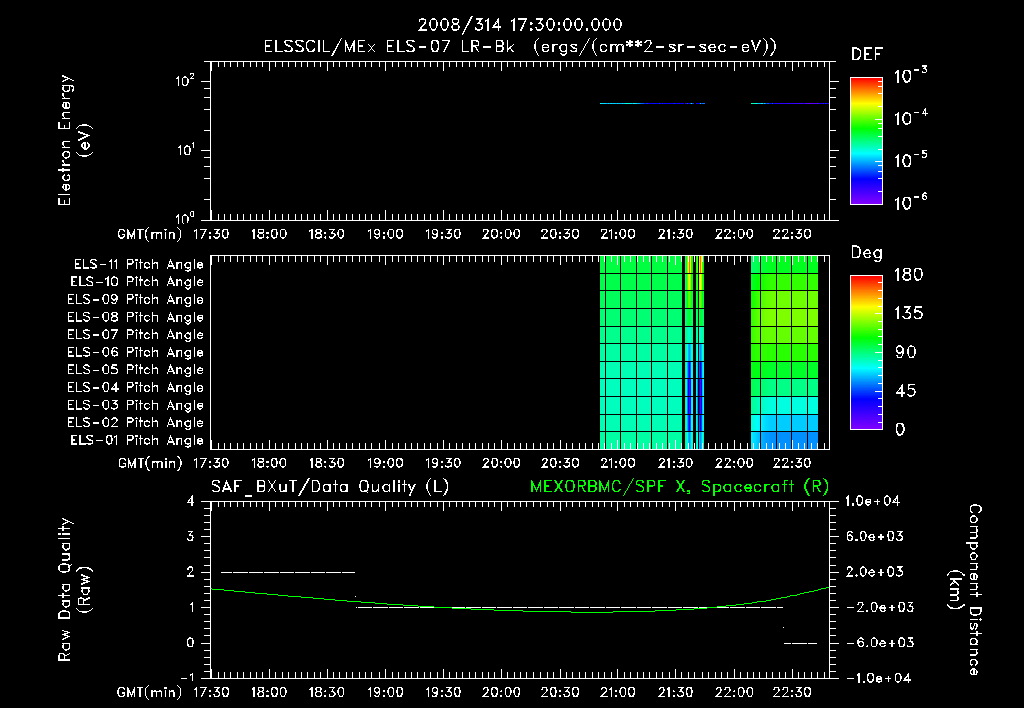1024x708 pixels.
Task: Select the ELS-09 Pitch Angle row label
Action: (x=135, y=300)
